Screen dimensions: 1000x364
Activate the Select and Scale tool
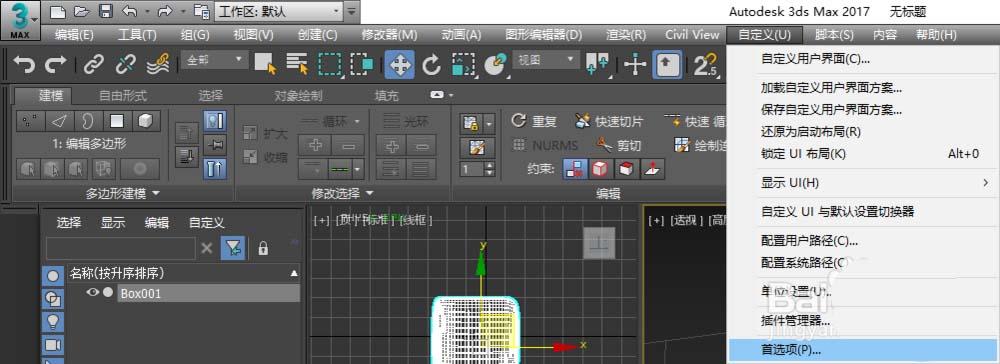tap(463, 64)
